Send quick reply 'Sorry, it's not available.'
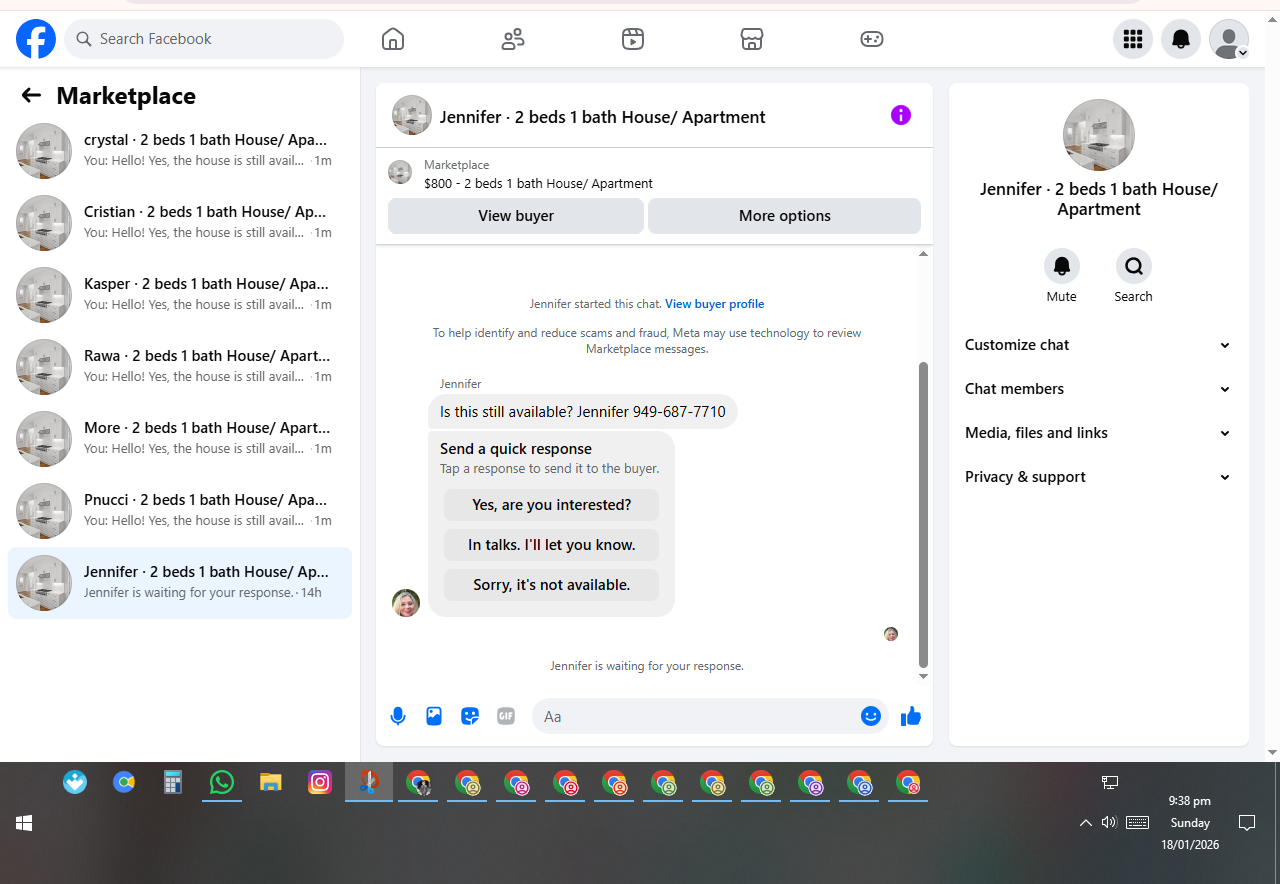Viewport: 1280px width, 884px height. click(552, 585)
